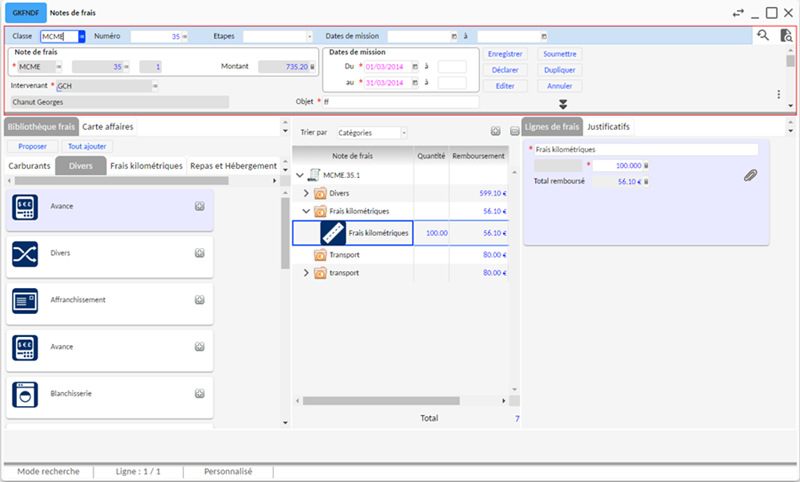Viewport: 800px width, 482px height.
Task: Click the document search icon at top right
Action: point(786,36)
